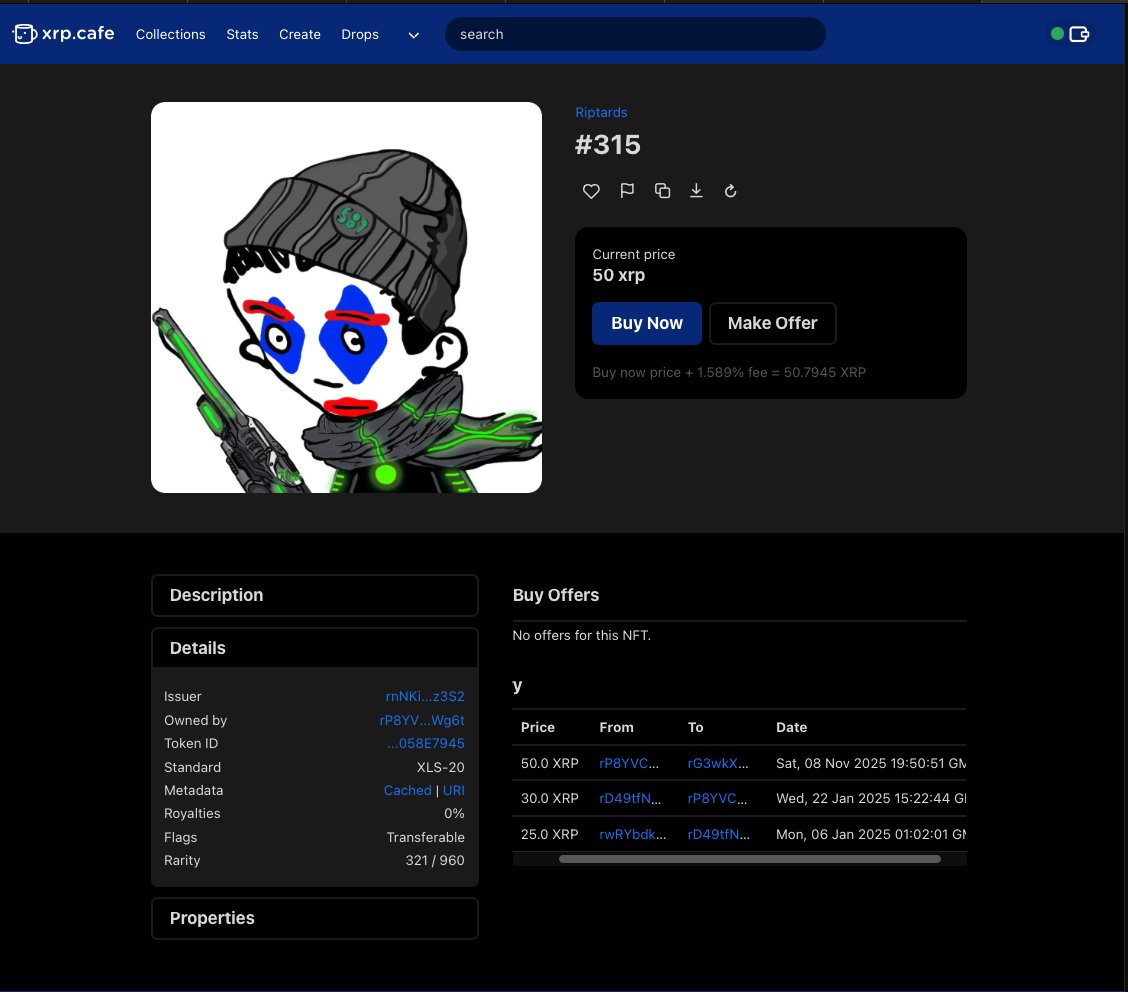Click the owner address rP8YV...Wg6t link
1128x992 pixels.
[422, 720]
